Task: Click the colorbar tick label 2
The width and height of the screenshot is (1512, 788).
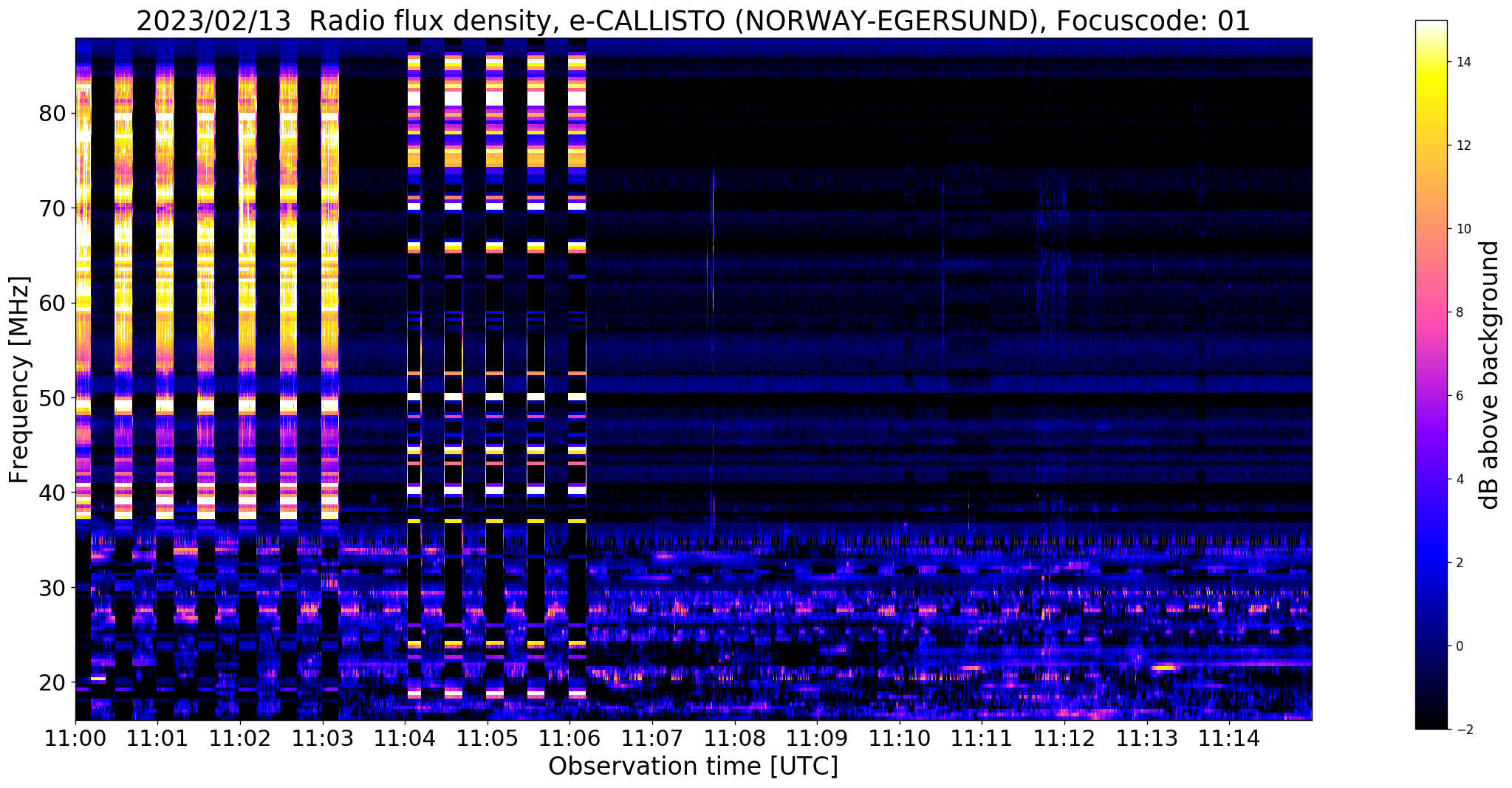Action: pos(1459,563)
